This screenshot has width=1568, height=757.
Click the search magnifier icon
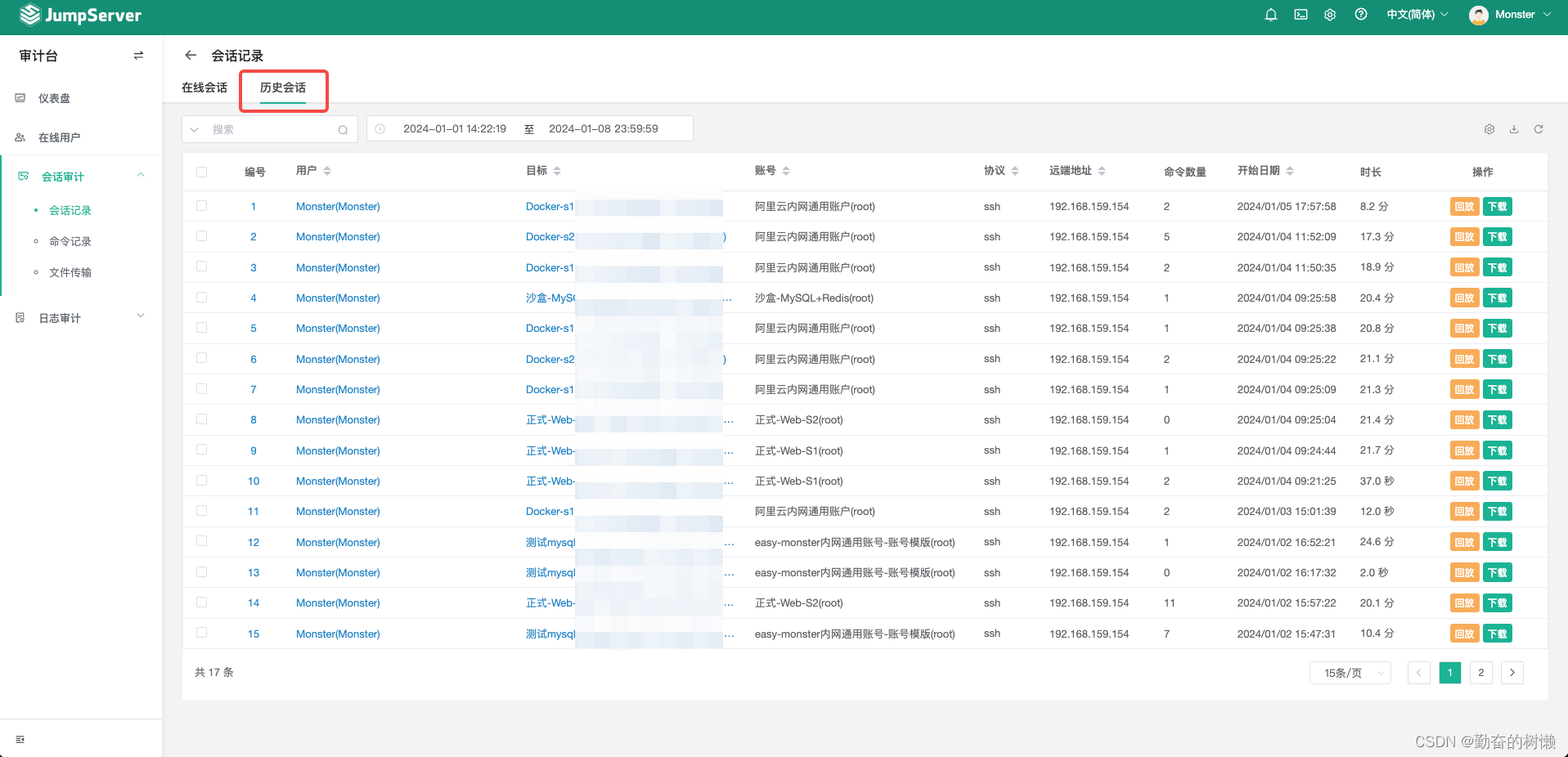343,130
